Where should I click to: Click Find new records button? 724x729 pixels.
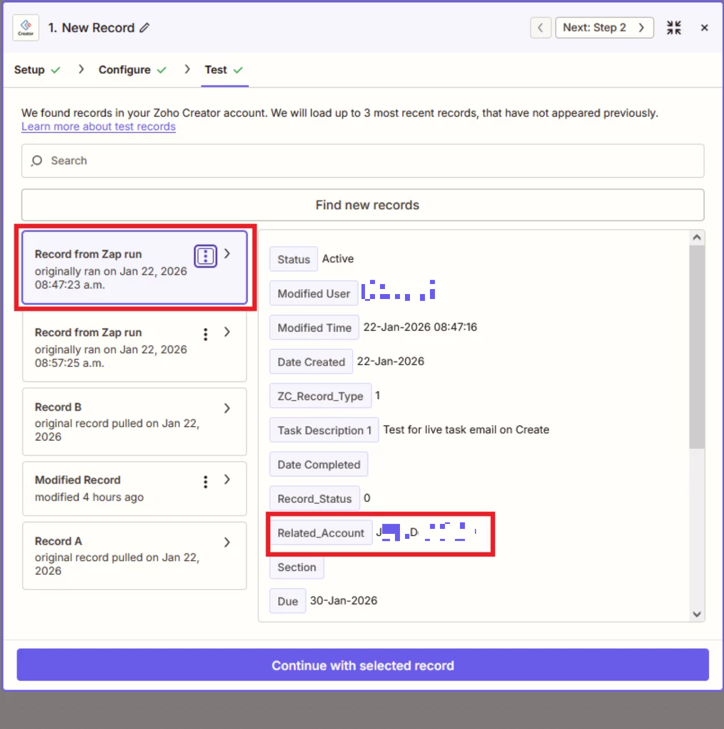tap(367, 205)
